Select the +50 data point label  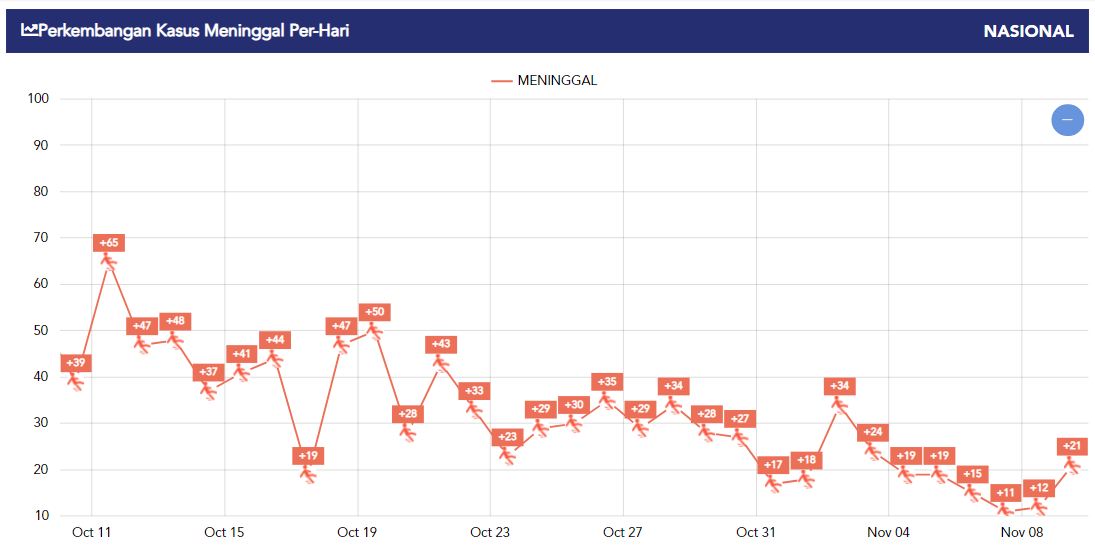point(374,311)
